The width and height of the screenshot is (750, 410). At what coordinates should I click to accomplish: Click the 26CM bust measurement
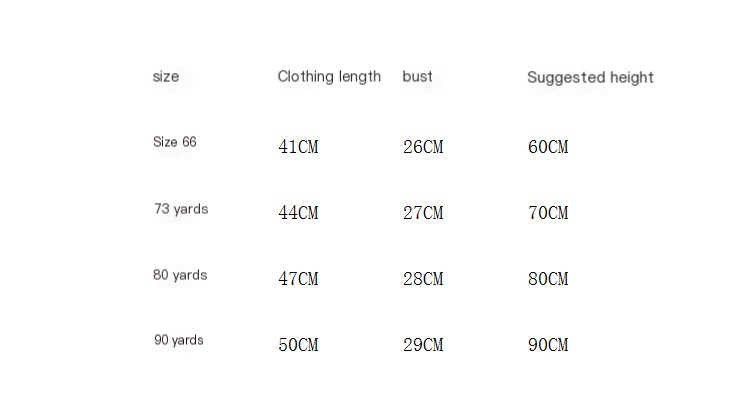[x=423, y=147]
